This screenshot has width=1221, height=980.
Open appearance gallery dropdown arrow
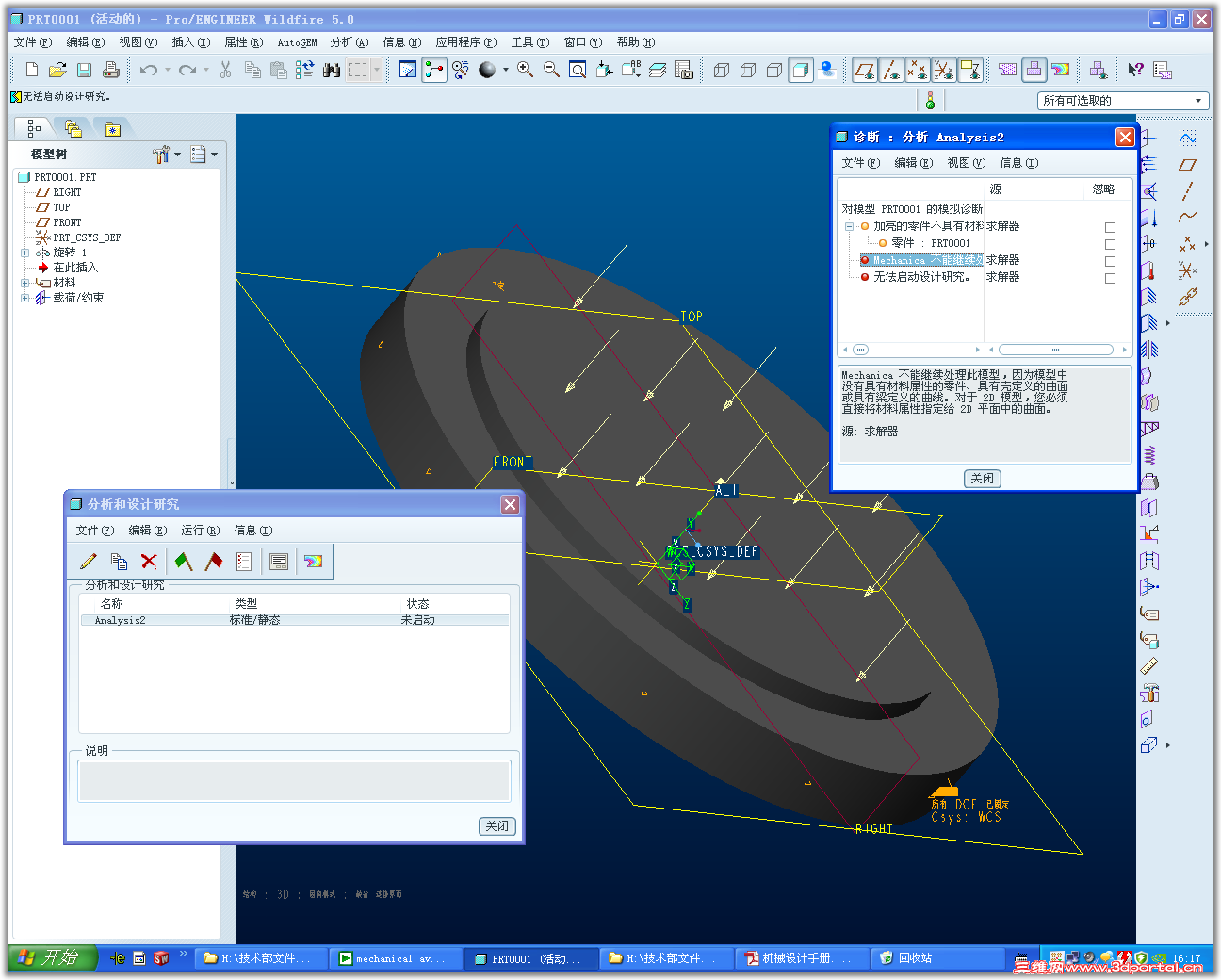(x=506, y=70)
